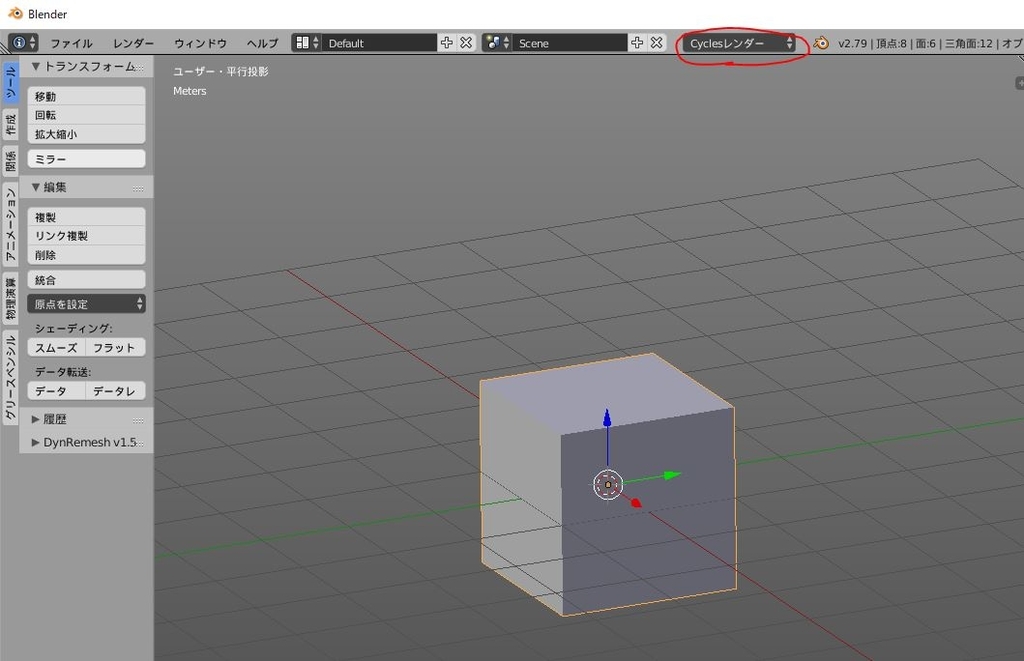Click the 削除 button
1024x661 pixels.
86,255
